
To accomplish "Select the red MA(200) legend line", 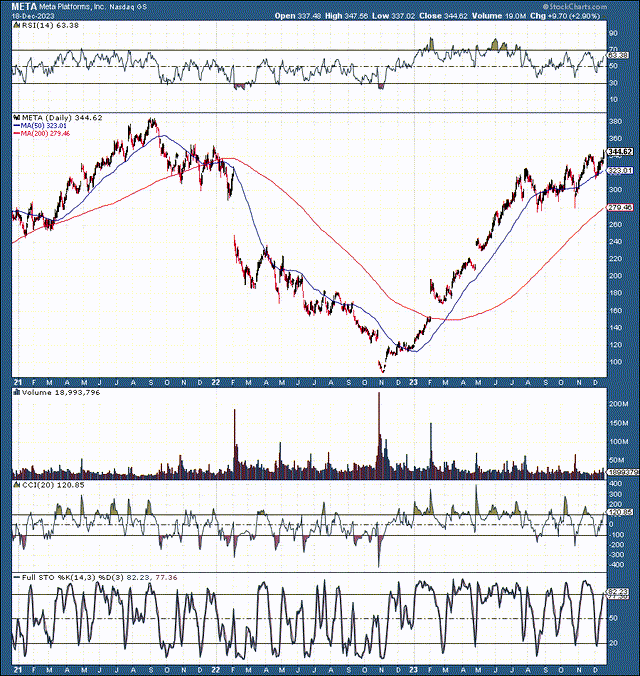I will pos(17,134).
